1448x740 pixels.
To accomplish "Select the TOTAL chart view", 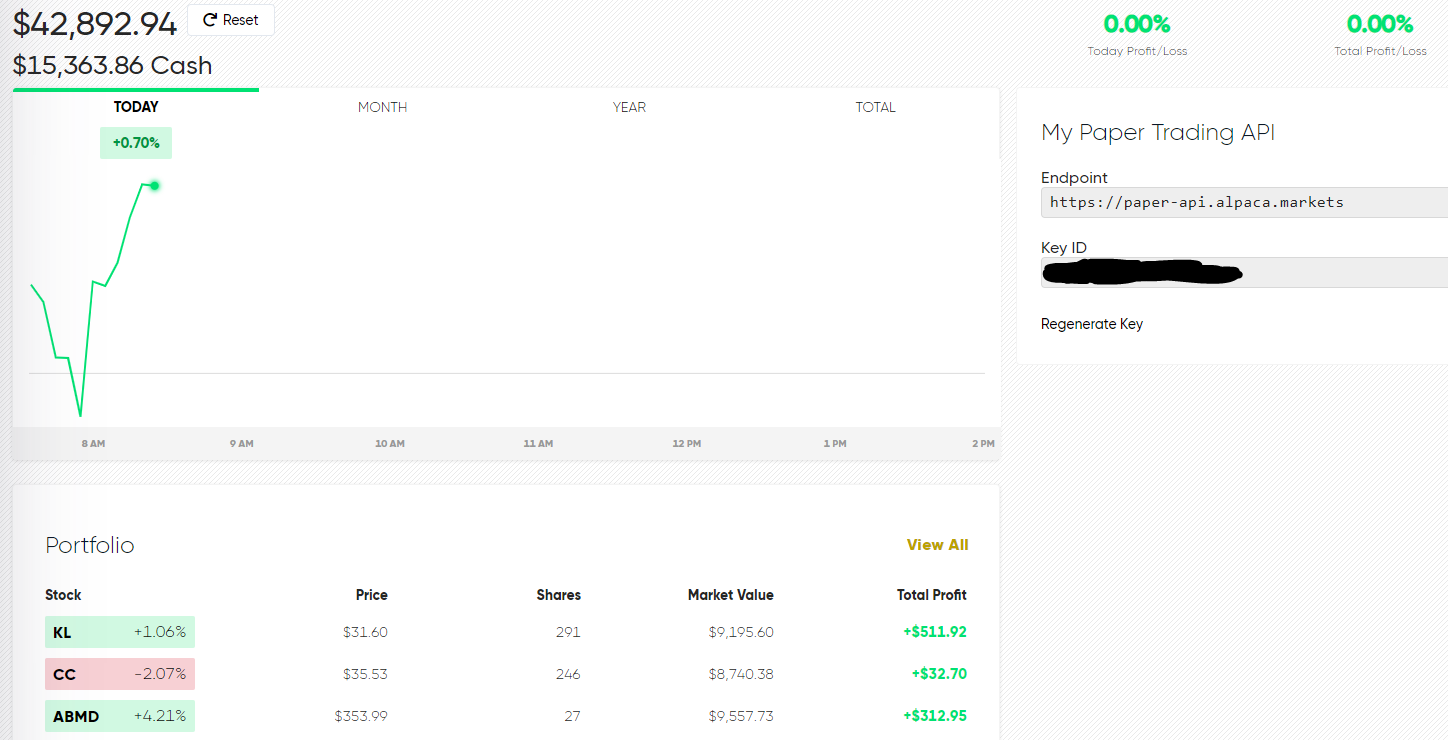I will 875,107.
